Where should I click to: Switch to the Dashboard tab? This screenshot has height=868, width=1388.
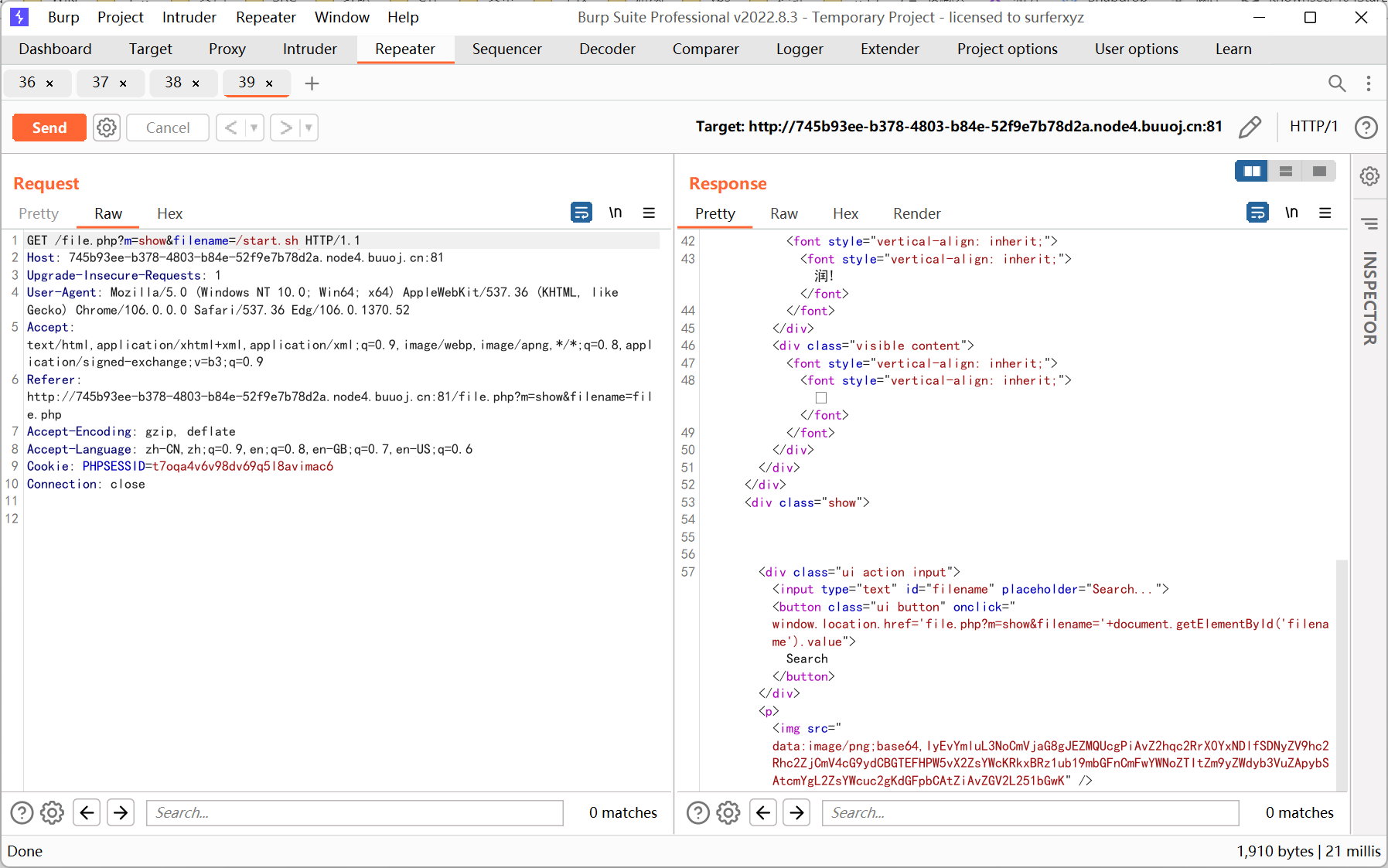(55, 49)
